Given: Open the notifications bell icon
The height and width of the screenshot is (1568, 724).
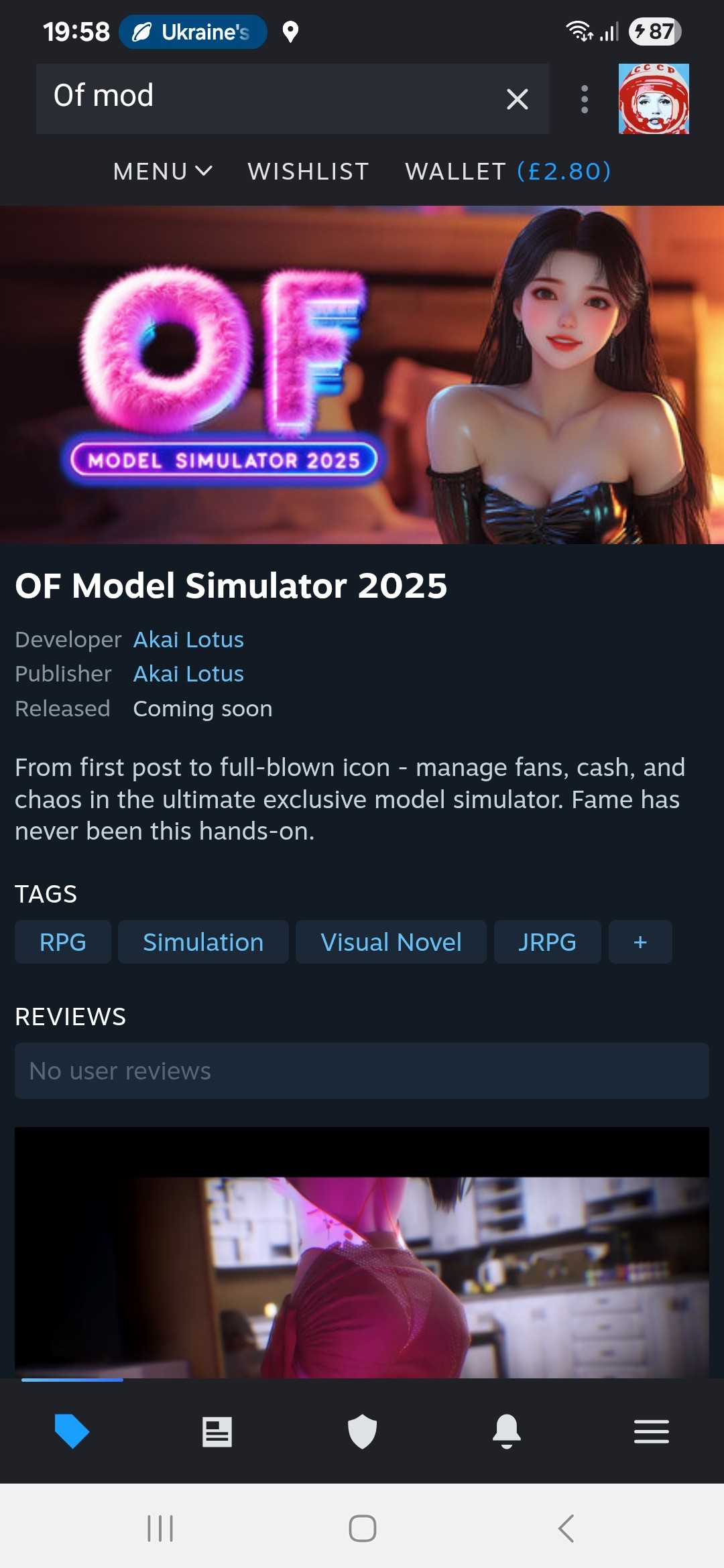Looking at the screenshot, I should [507, 1431].
